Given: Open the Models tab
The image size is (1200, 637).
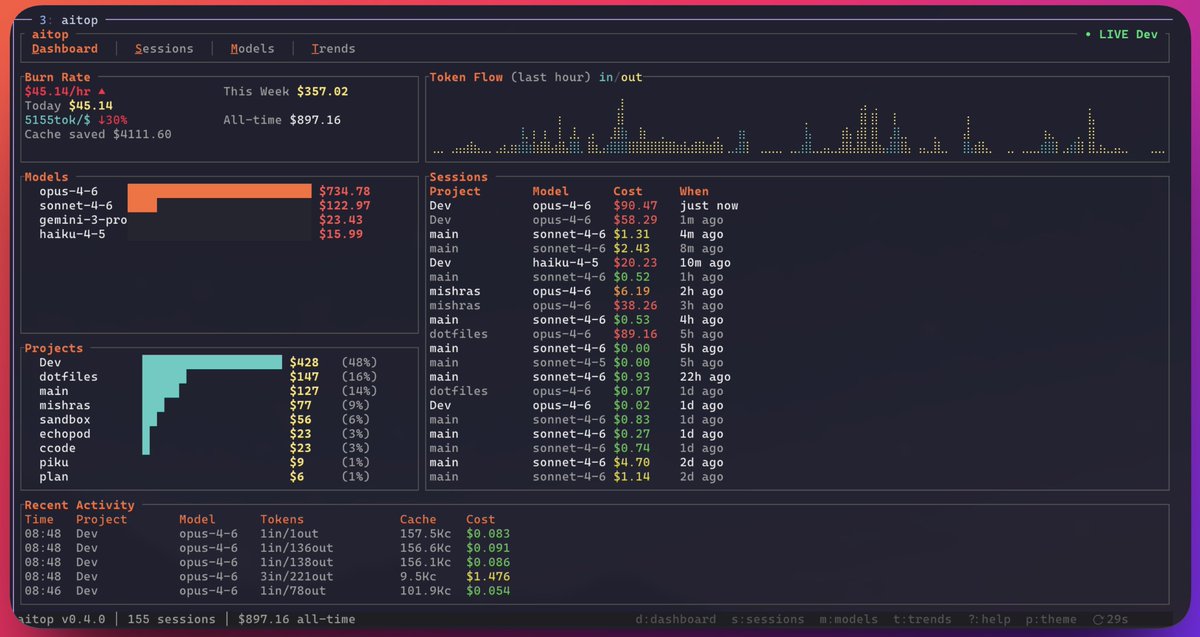Looking at the screenshot, I should coord(252,48).
